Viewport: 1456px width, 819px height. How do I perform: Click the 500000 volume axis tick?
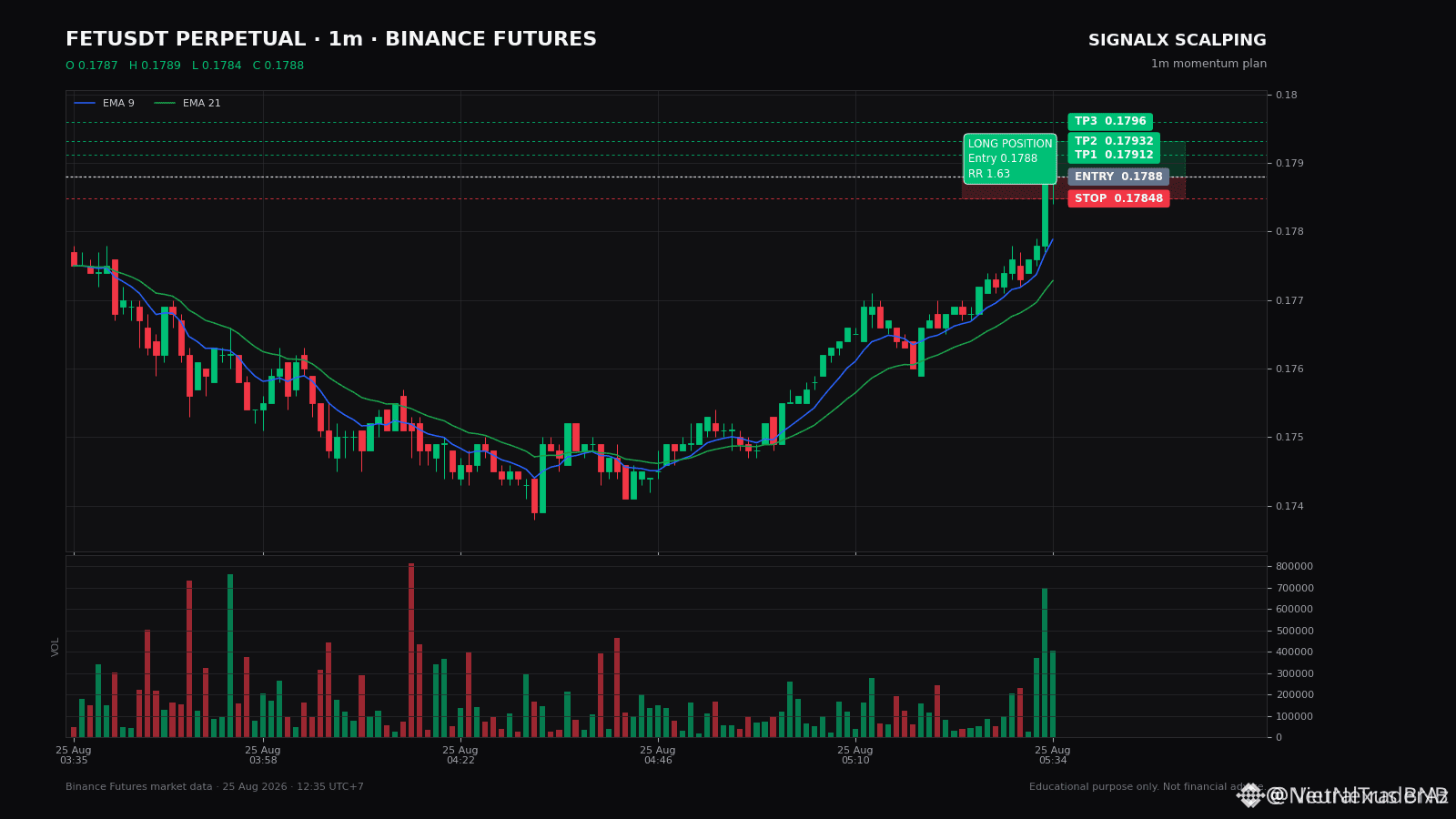[x=1294, y=632]
